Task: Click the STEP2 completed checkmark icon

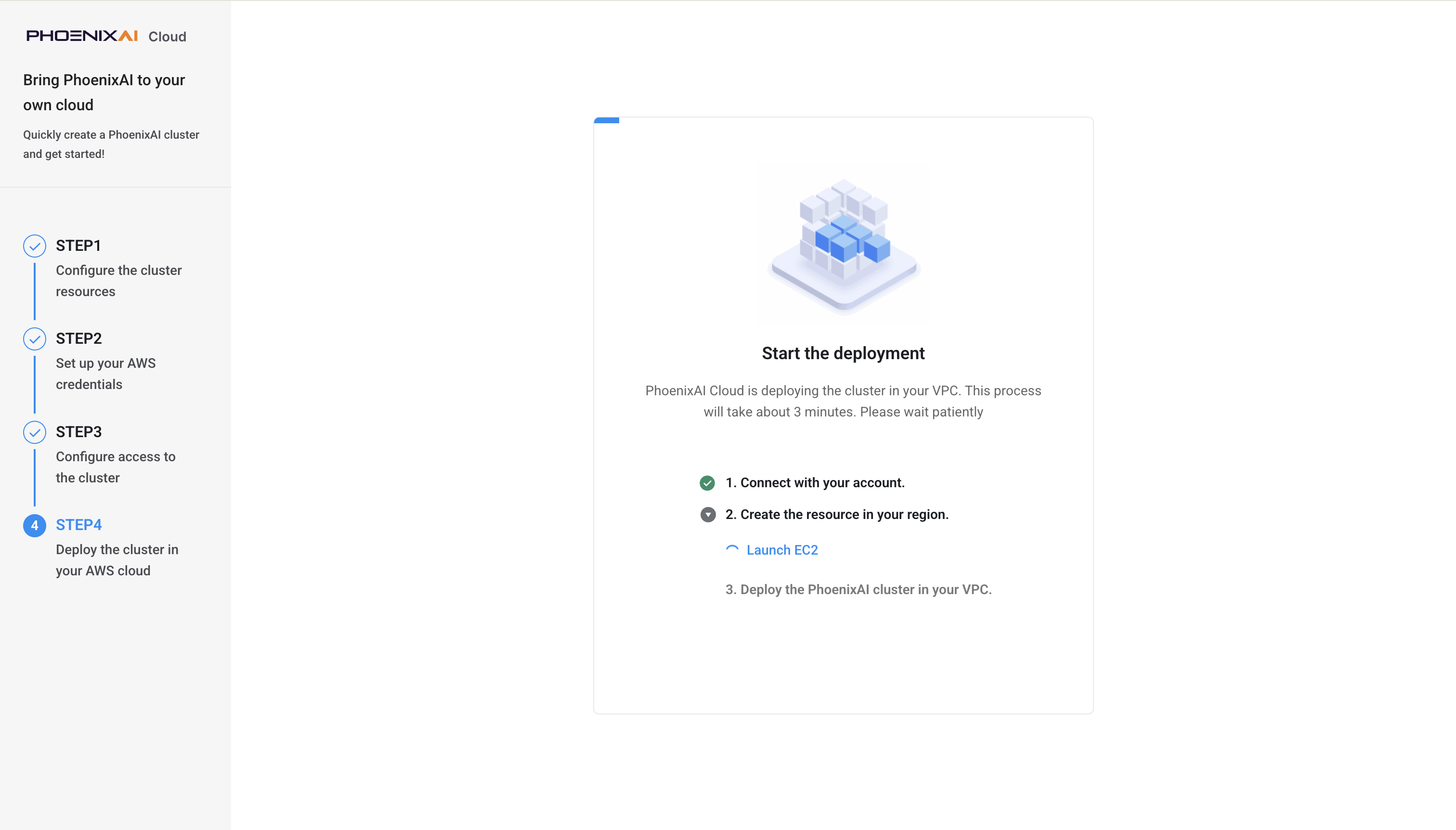Action: [x=35, y=338]
